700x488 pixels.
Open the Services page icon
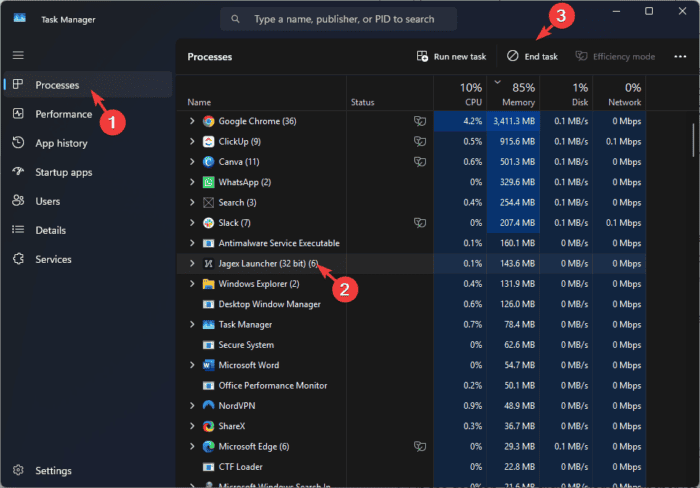18,259
